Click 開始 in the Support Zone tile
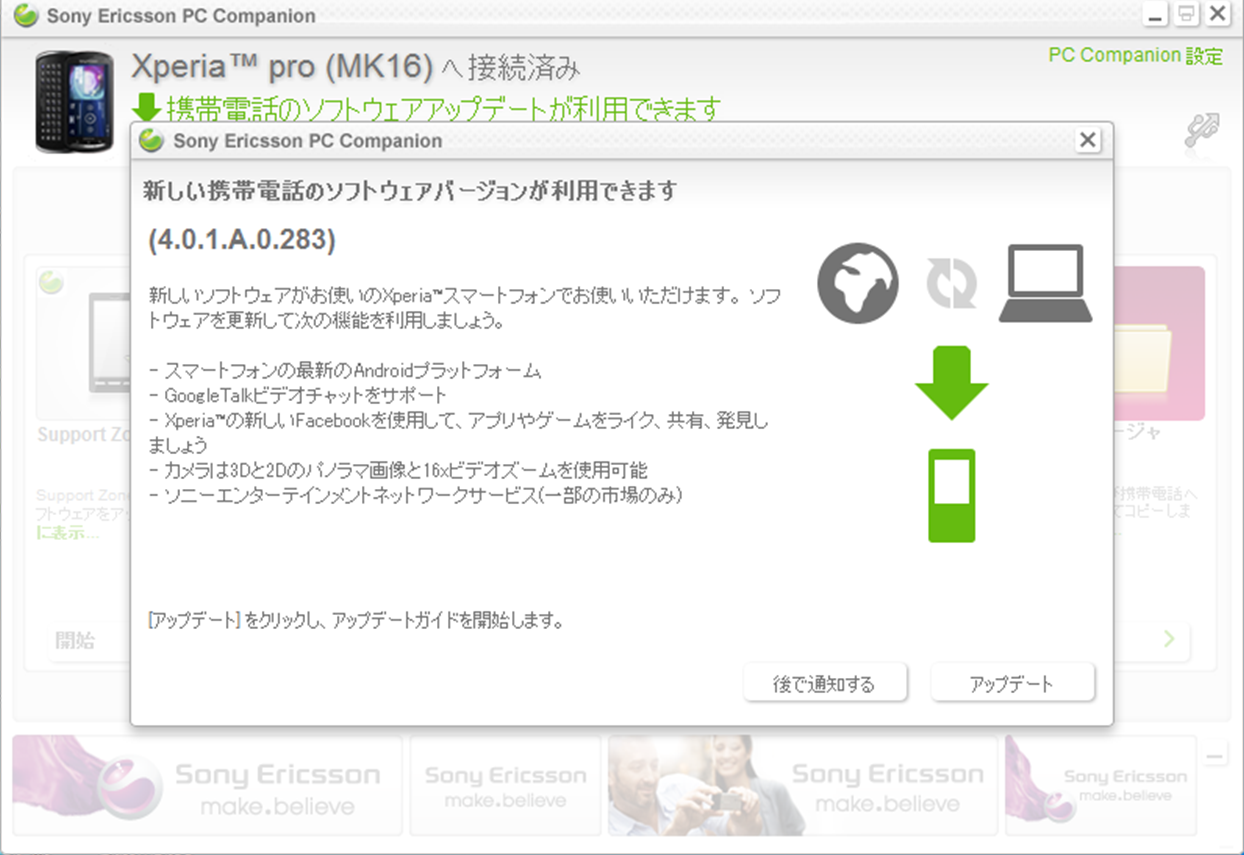This screenshot has height=855, width=1244. coord(75,641)
